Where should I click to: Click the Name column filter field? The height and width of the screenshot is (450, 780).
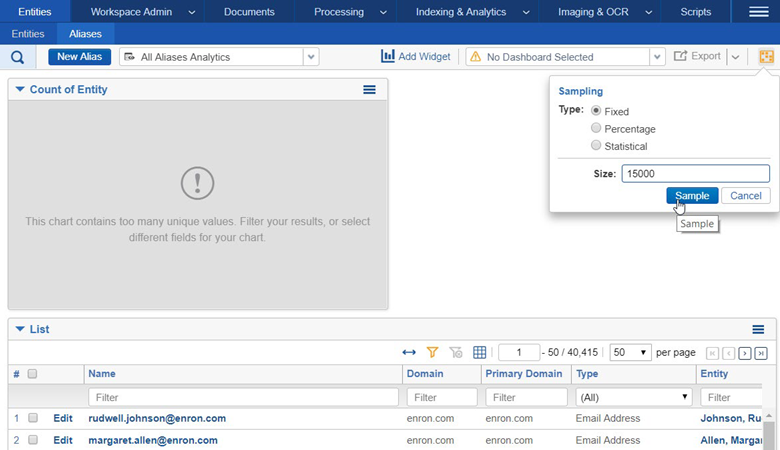point(243,397)
